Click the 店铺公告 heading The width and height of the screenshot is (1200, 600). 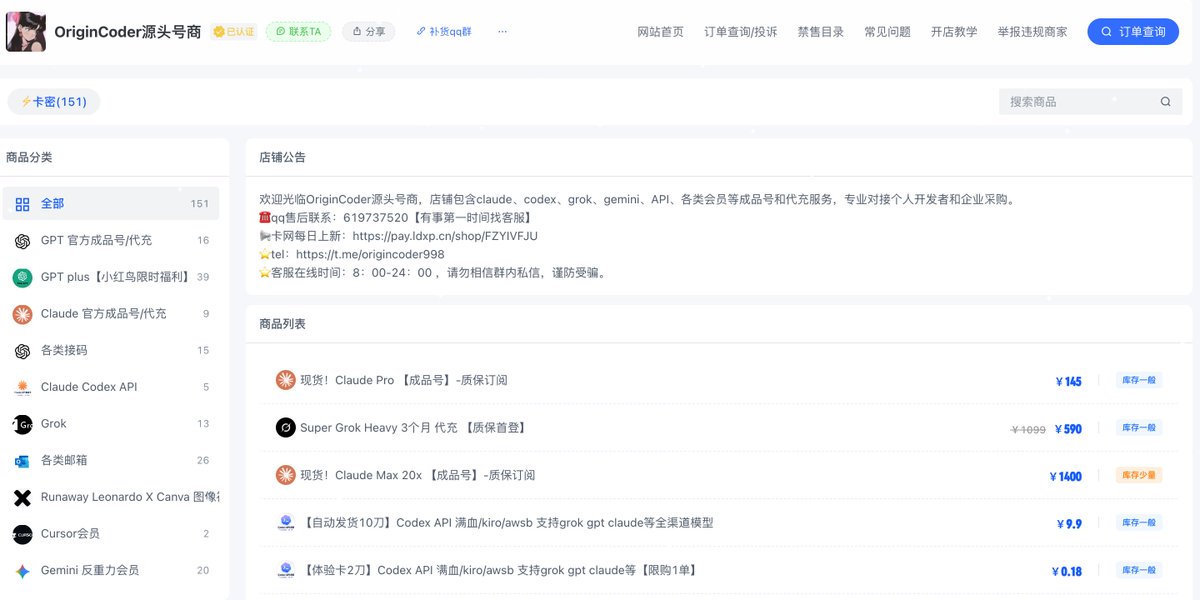click(x=282, y=157)
